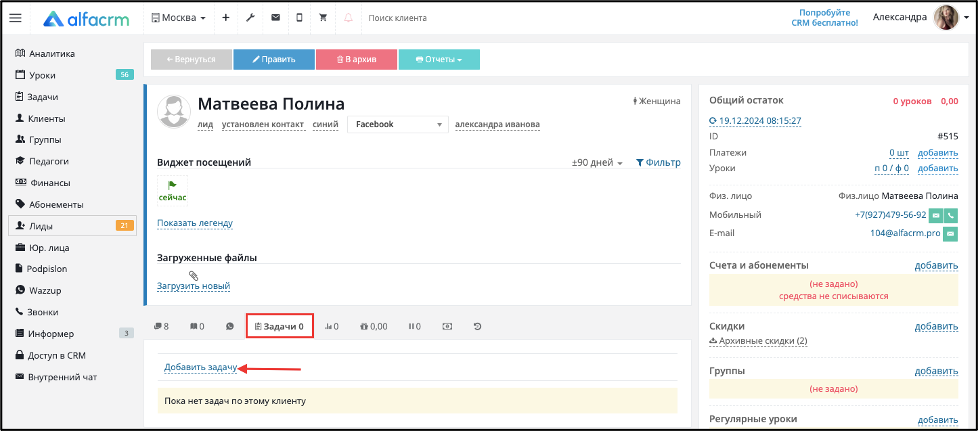Click the mail icon next to E-mail address
This screenshot has width=979, height=431.
(950, 234)
